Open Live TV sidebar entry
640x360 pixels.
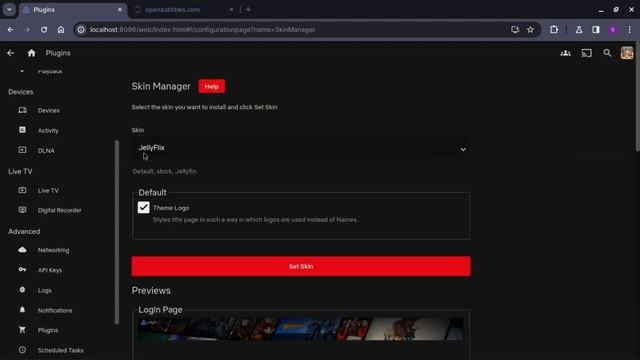point(48,191)
